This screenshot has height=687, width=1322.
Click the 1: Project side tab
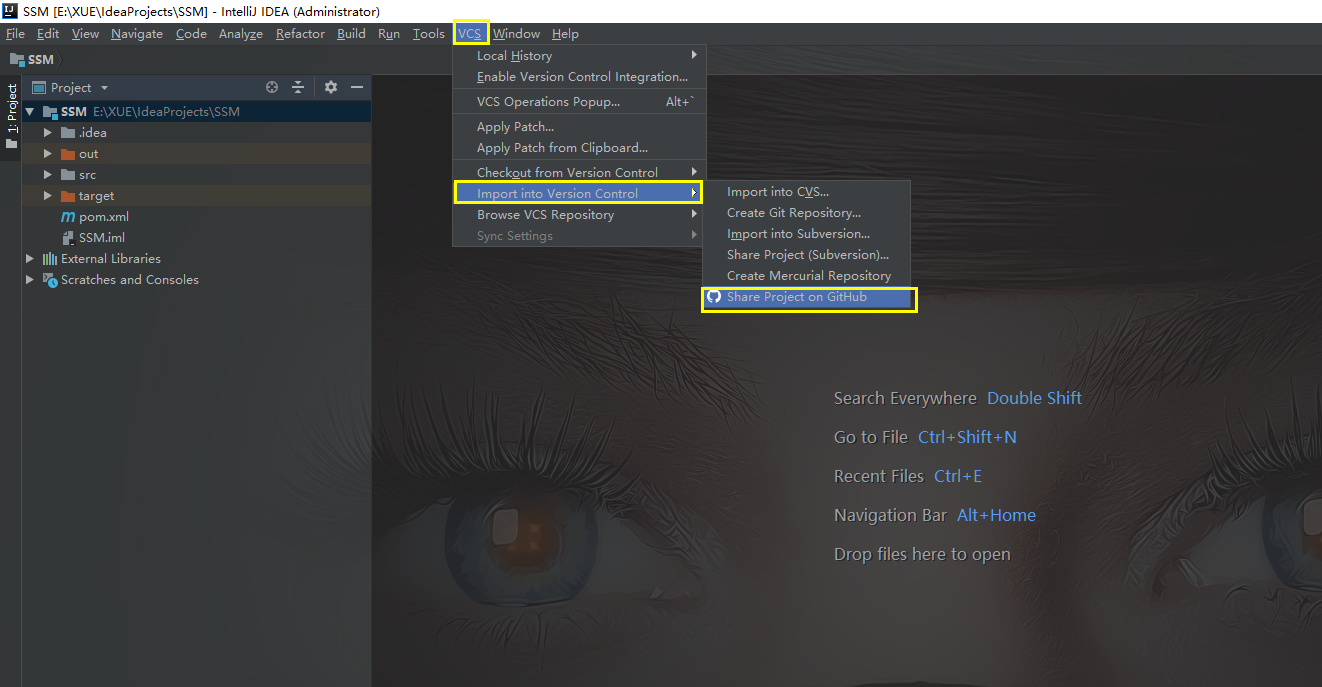[11, 115]
